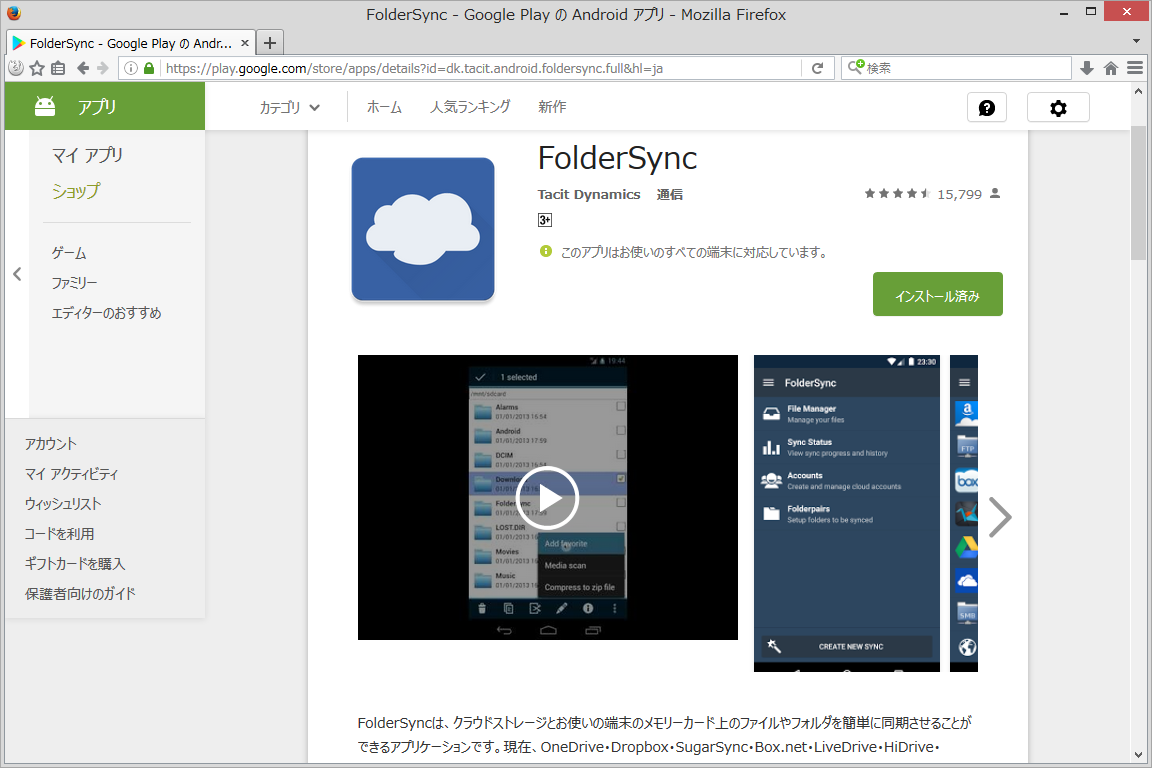Open the Play Store settings gear
The image size is (1152, 768).
click(x=1058, y=108)
